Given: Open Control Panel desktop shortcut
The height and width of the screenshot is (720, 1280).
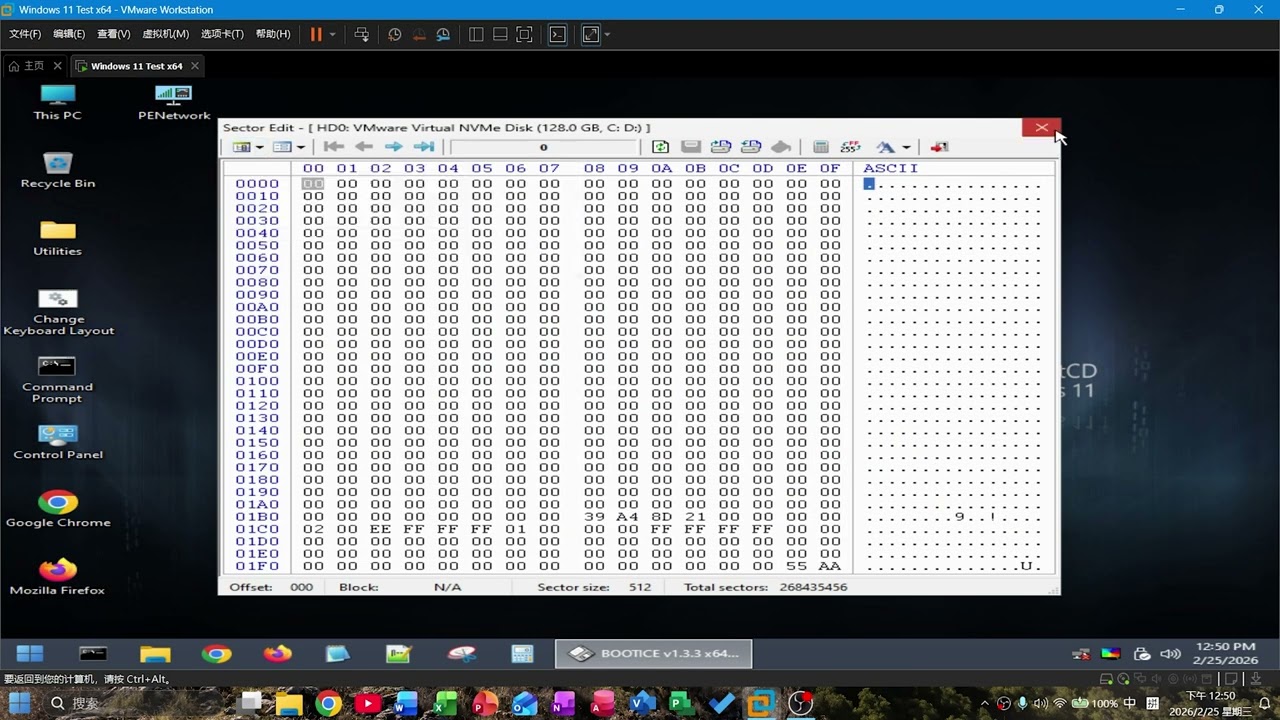Looking at the screenshot, I should coord(58,442).
